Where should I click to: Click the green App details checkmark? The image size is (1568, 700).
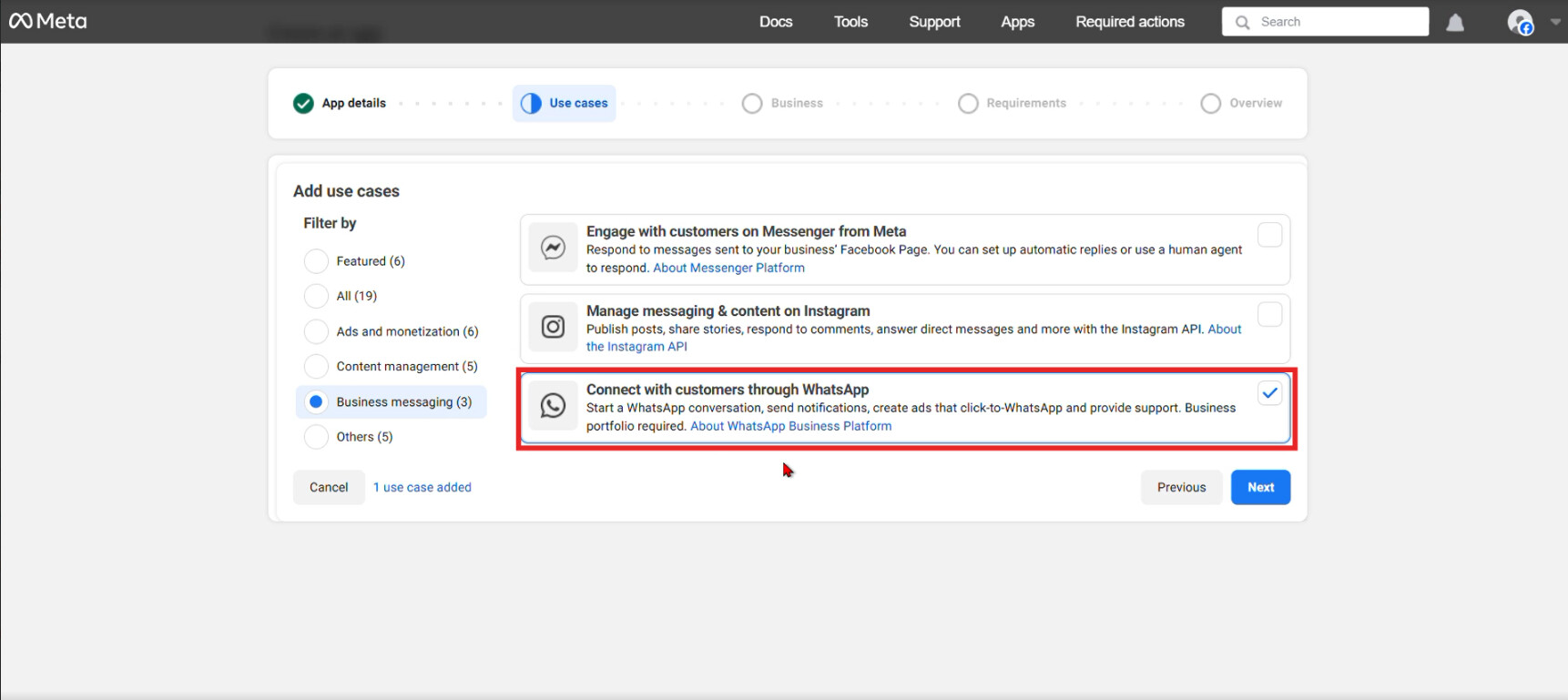pyautogui.click(x=303, y=104)
